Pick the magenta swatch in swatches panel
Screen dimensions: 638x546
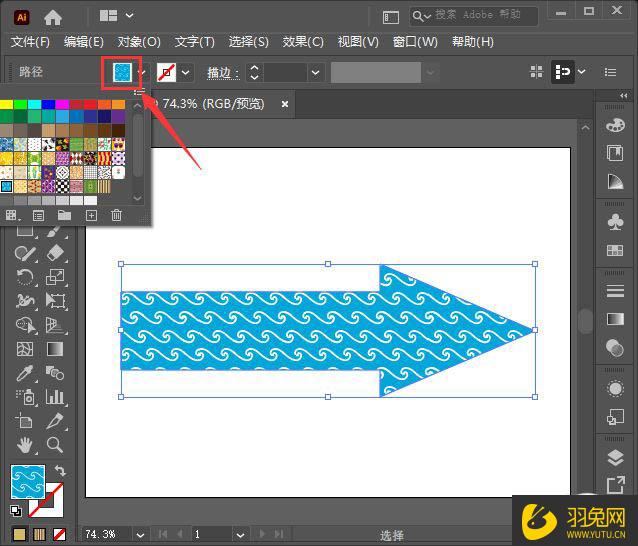62,105
